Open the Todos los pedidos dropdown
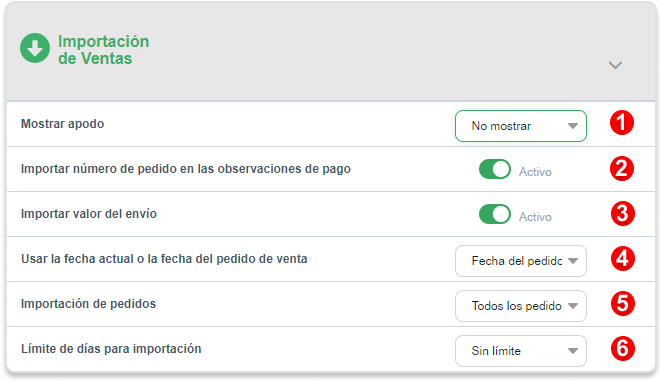The width and height of the screenshot is (662, 382). click(x=521, y=306)
